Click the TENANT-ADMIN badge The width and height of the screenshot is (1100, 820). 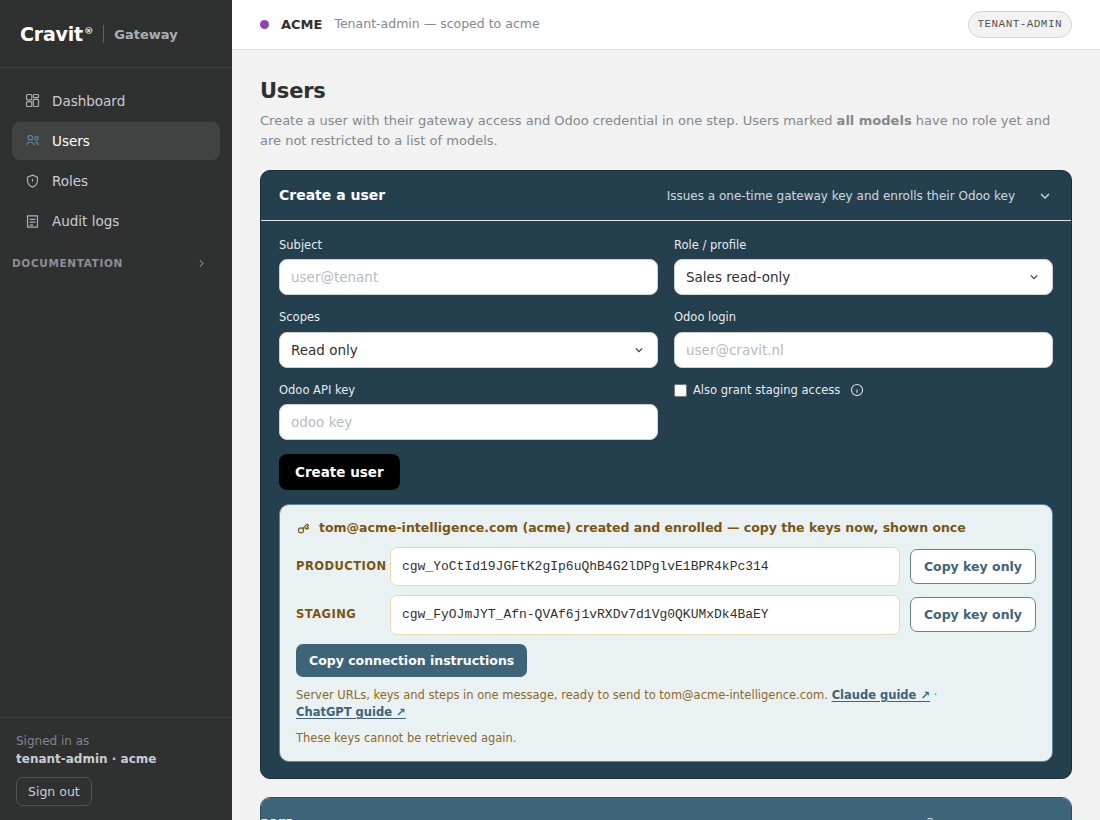point(1019,24)
